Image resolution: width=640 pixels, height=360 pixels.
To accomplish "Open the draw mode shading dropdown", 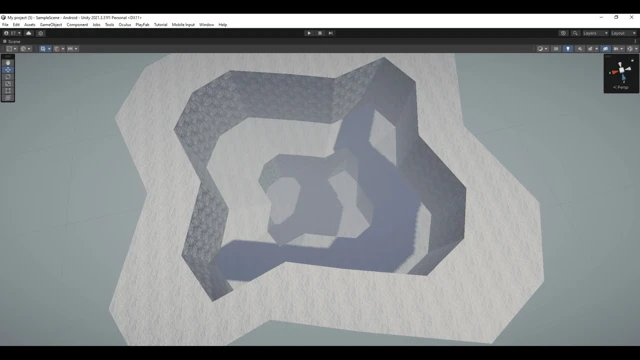I will coord(542,49).
